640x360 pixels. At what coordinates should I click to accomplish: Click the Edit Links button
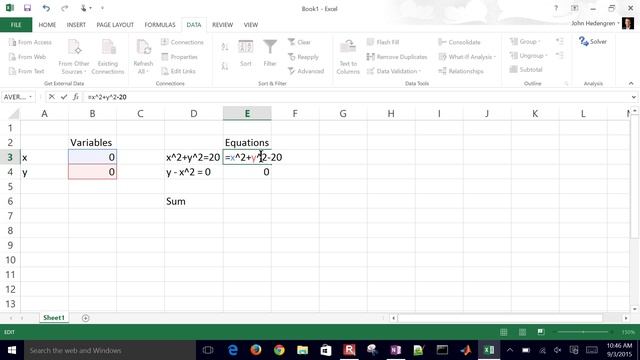(178, 71)
